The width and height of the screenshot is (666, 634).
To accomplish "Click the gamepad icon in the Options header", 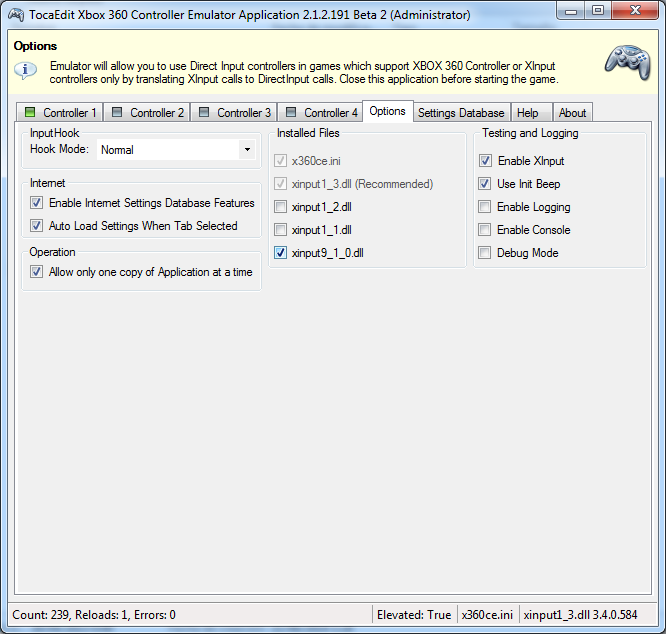I will (x=627, y=62).
